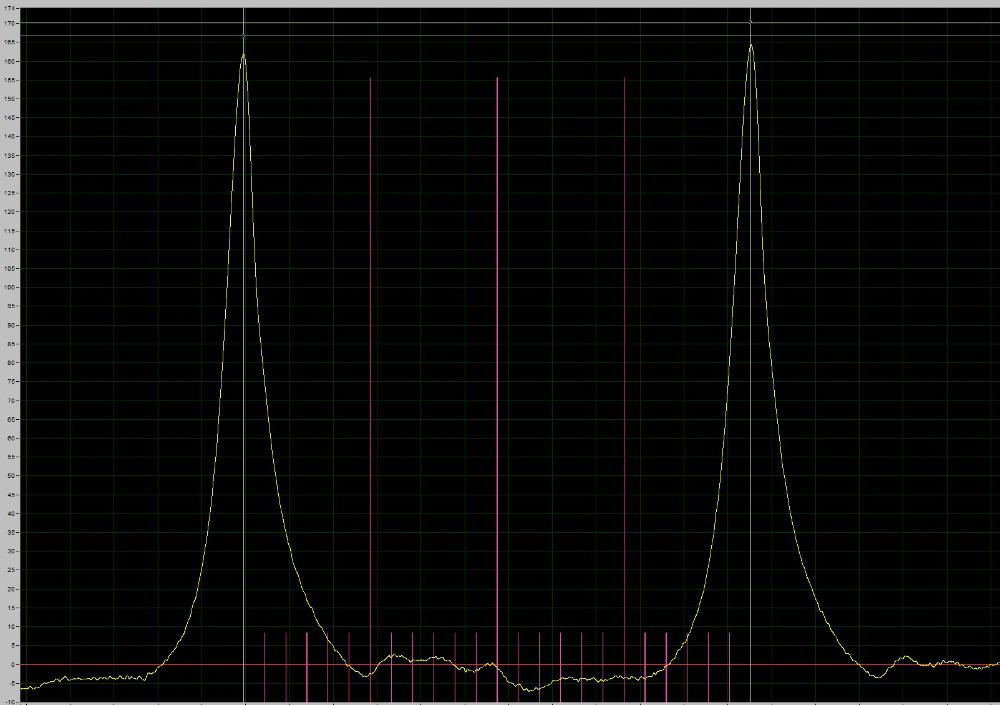Click the left white vertical cursor line mid-height
This screenshot has height=705, width=1000.
[x=243, y=350]
